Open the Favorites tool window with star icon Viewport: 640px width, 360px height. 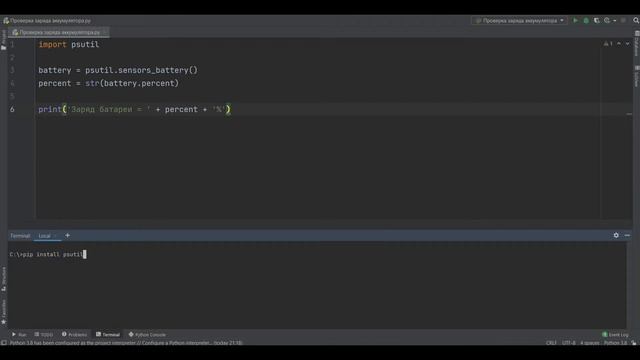tap(4, 312)
